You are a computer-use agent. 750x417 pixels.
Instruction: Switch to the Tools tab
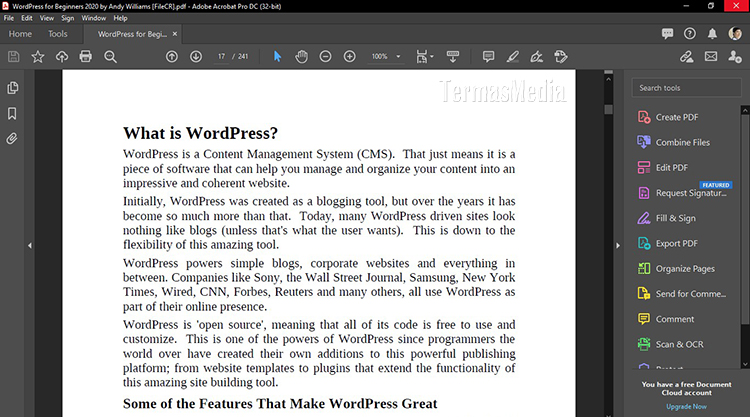57,34
